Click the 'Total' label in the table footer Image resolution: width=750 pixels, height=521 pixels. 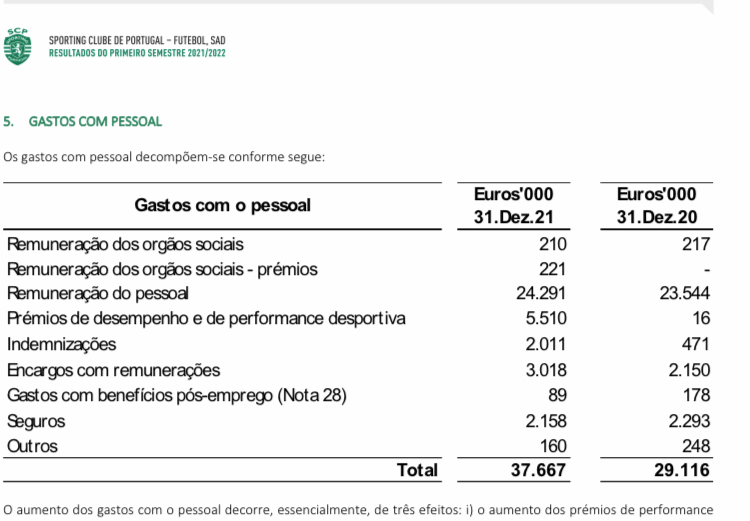(x=417, y=470)
